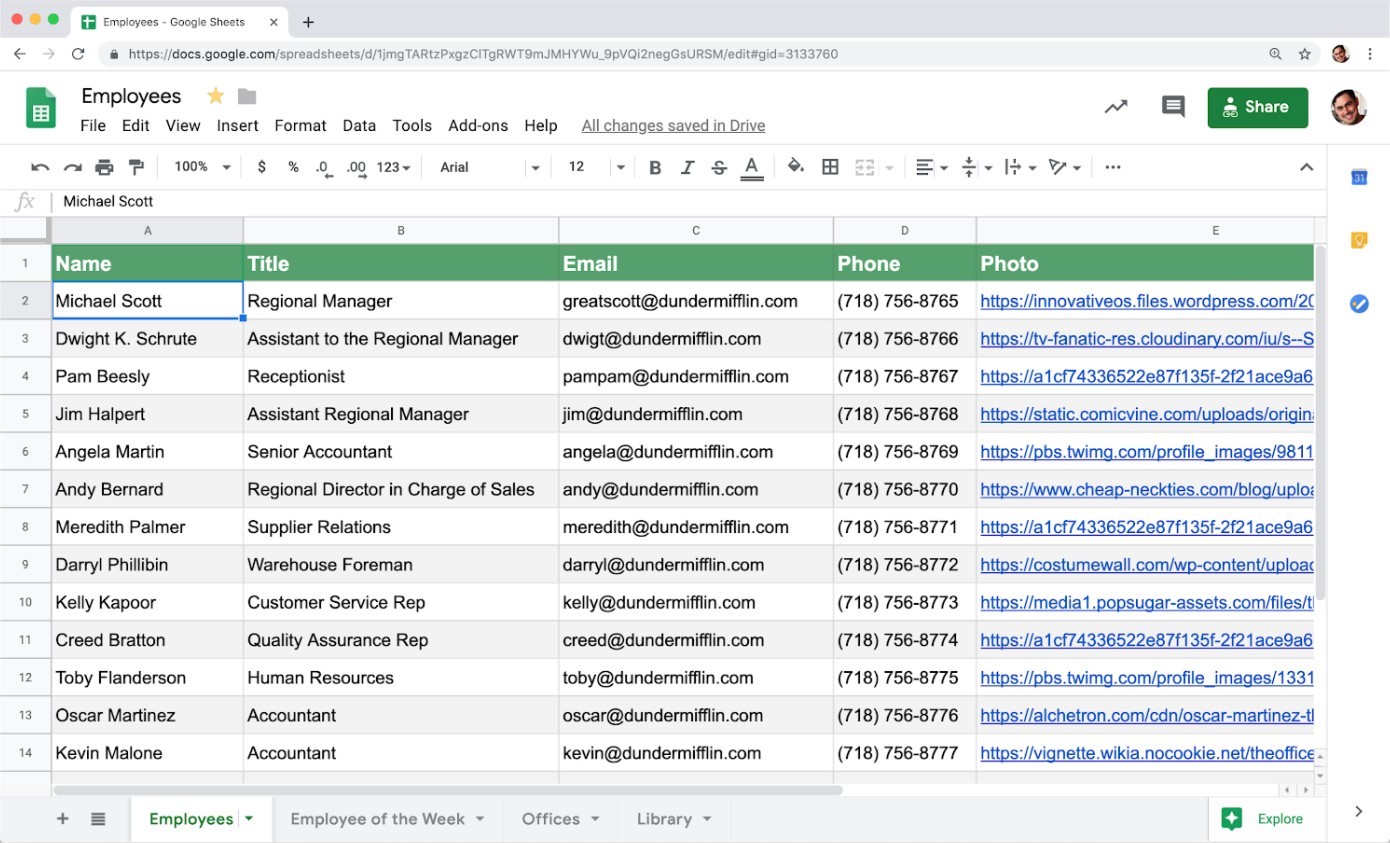Toggle bold formatting

655,167
